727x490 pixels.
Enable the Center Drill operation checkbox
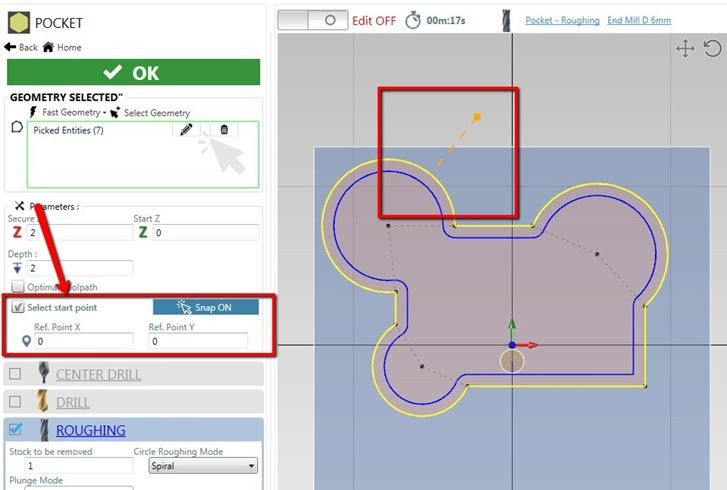pyautogui.click(x=15, y=374)
